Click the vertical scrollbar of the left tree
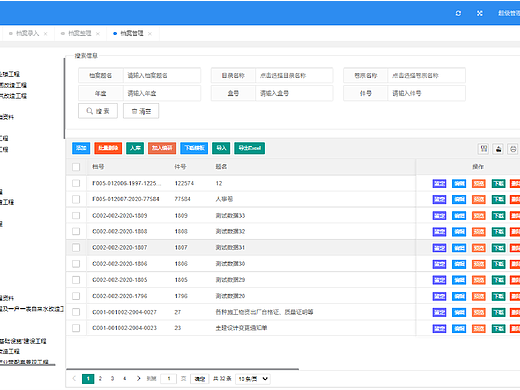 click(x=64, y=98)
